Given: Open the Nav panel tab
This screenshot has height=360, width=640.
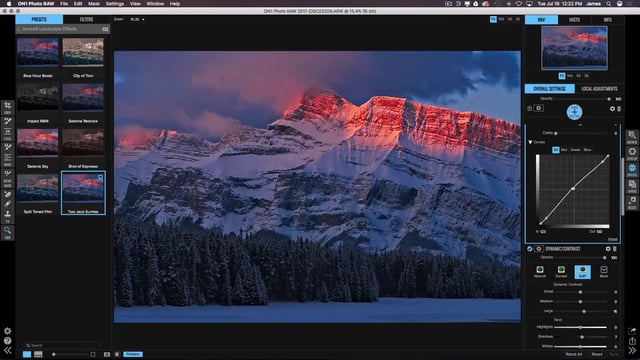Looking at the screenshot, I should tap(541, 20).
